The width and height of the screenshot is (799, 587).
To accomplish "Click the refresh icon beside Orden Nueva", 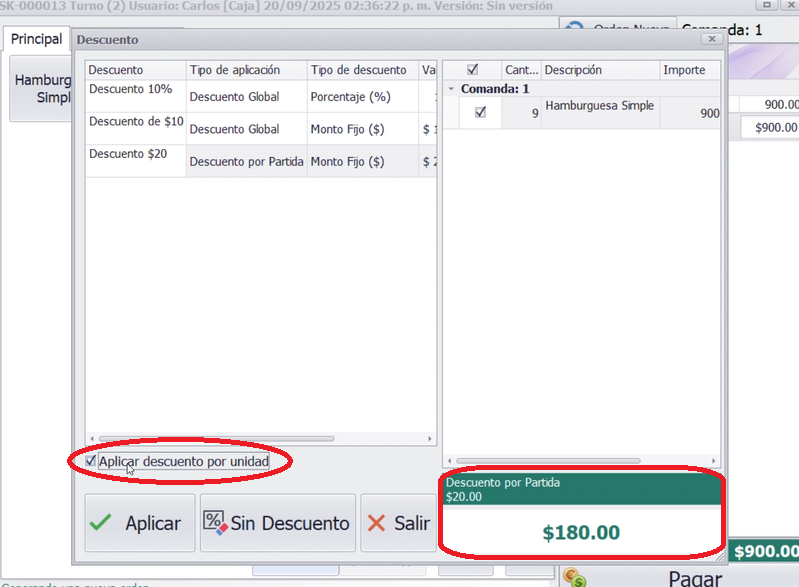I will pyautogui.click(x=574, y=30).
